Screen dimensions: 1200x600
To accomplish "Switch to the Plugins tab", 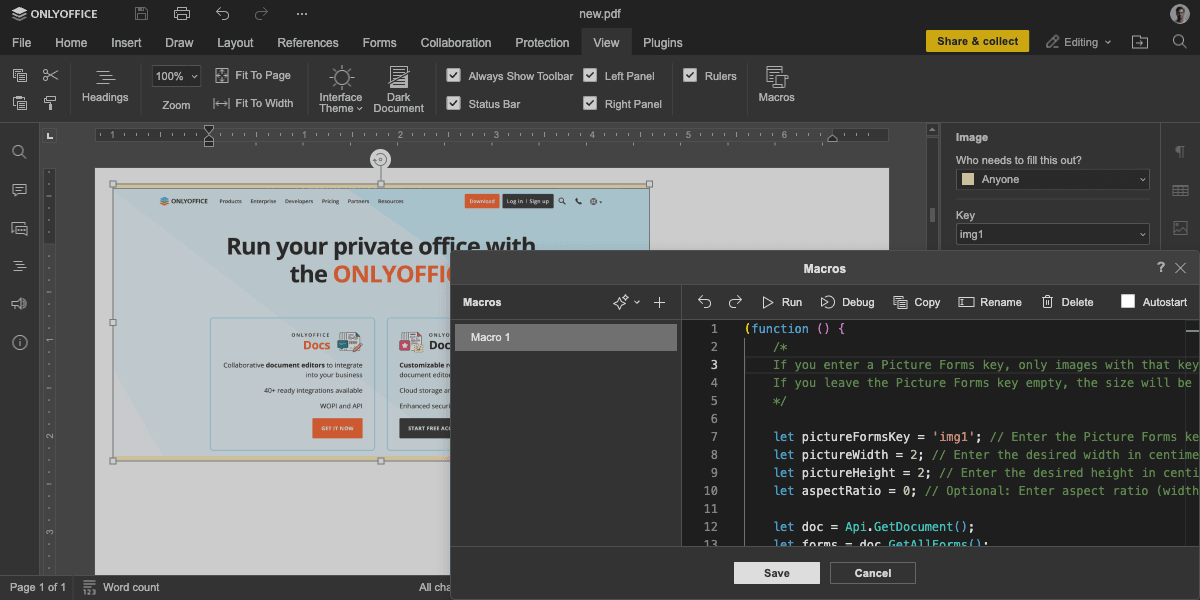I will tap(663, 42).
